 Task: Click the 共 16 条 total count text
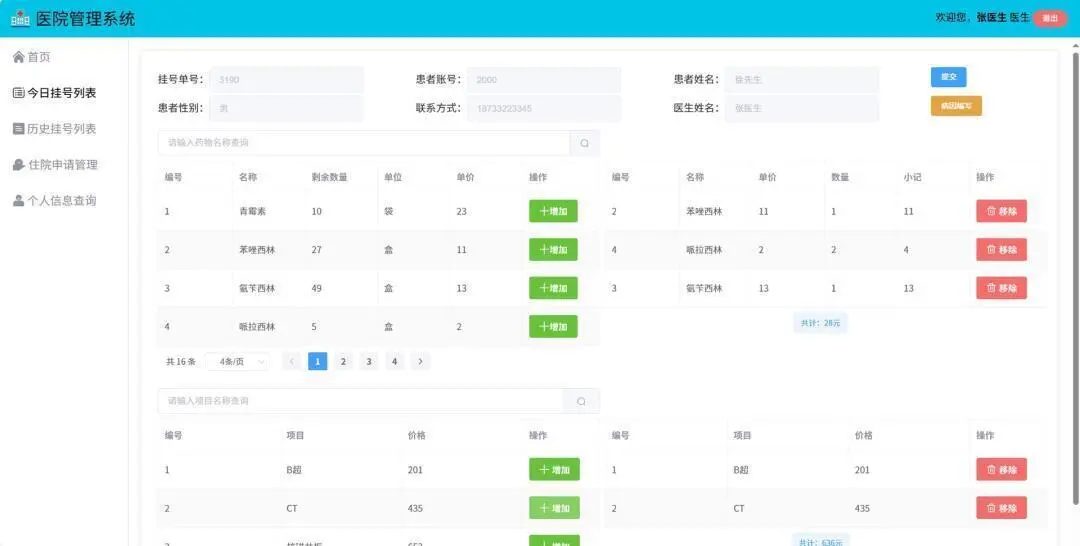pyautogui.click(x=181, y=361)
